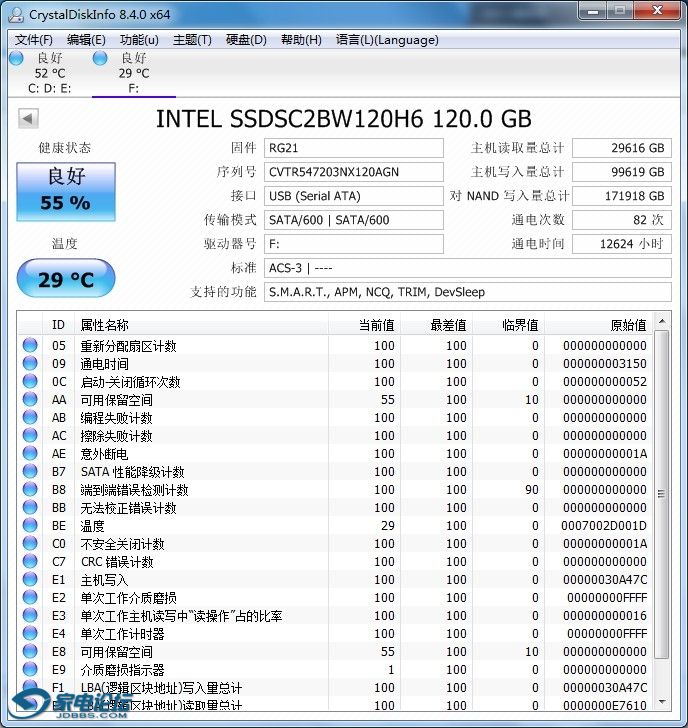Click the 原始值 column header
688x728 pixels.
(x=598, y=325)
